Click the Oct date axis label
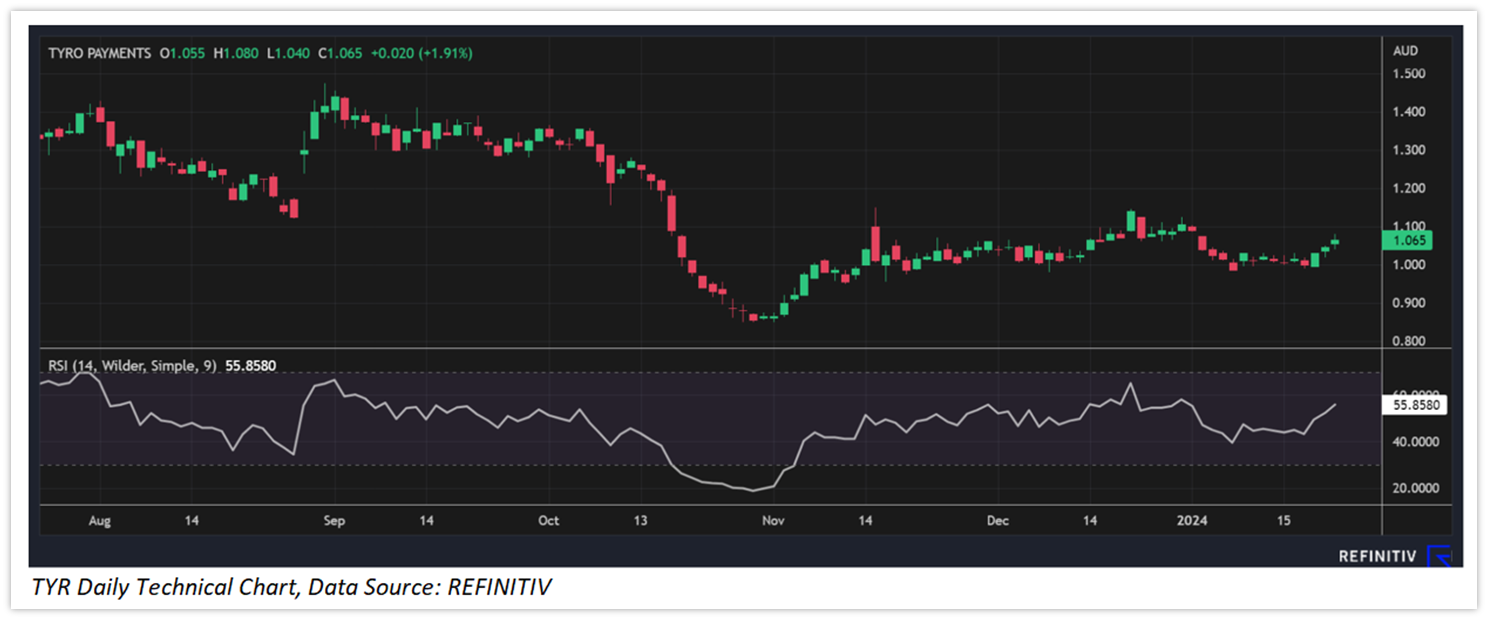Screen dimensions: 1488x620 pyautogui.click(x=548, y=521)
